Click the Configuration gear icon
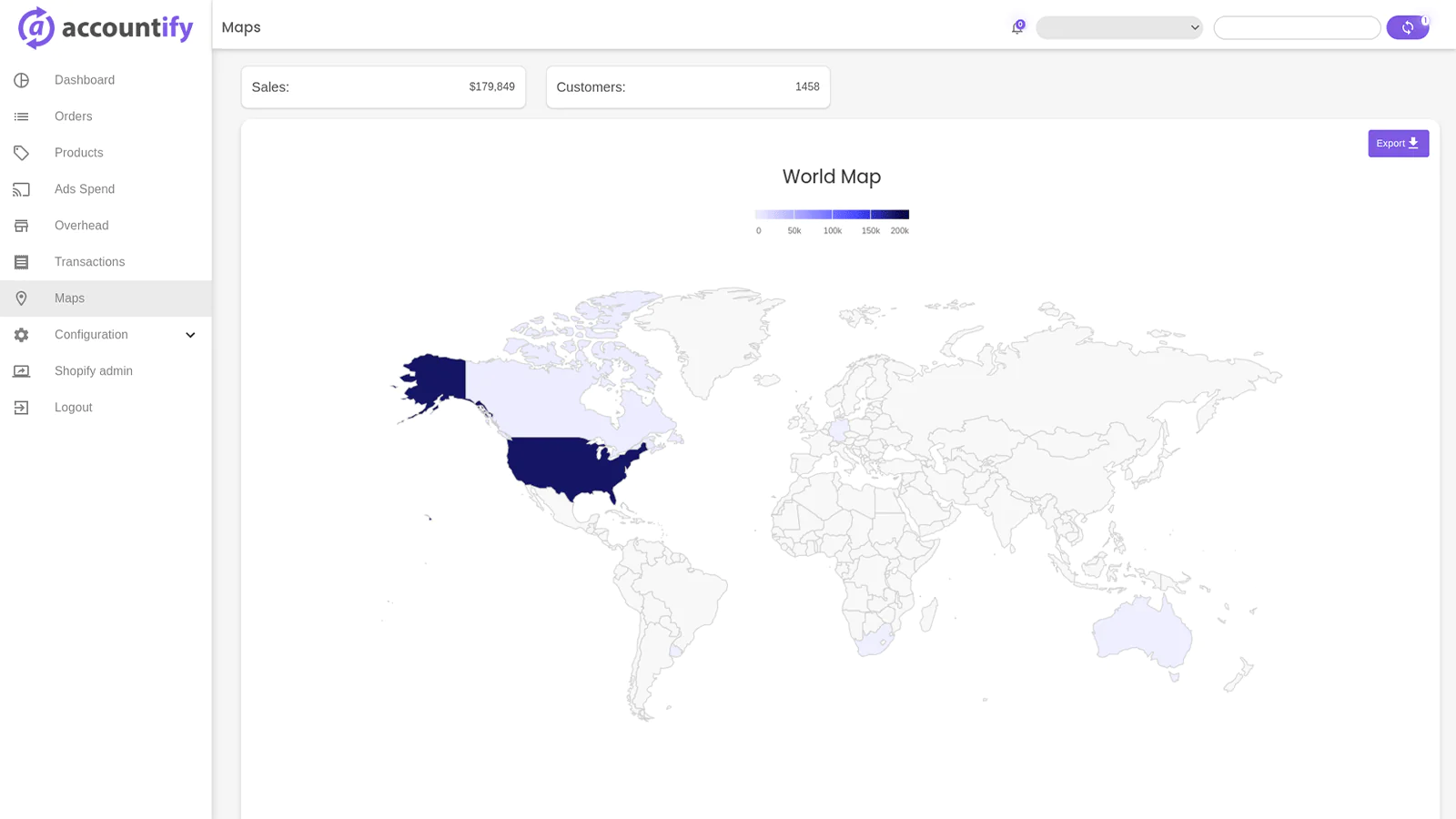The width and height of the screenshot is (1456, 819). pos(21,335)
